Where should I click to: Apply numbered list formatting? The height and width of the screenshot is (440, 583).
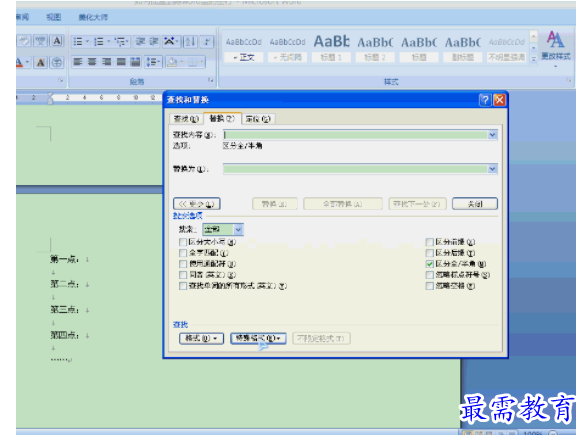pos(99,41)
